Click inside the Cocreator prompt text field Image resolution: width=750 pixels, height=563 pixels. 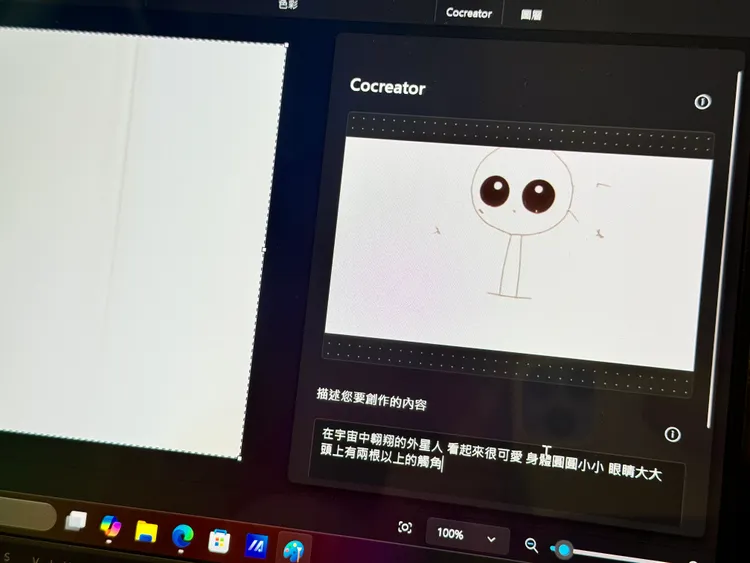pyautogui.click(x=497, y=471)
